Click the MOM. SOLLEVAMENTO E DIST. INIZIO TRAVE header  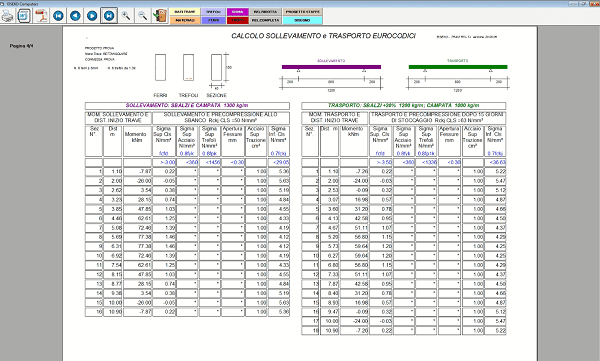click(x=118, y=118)
